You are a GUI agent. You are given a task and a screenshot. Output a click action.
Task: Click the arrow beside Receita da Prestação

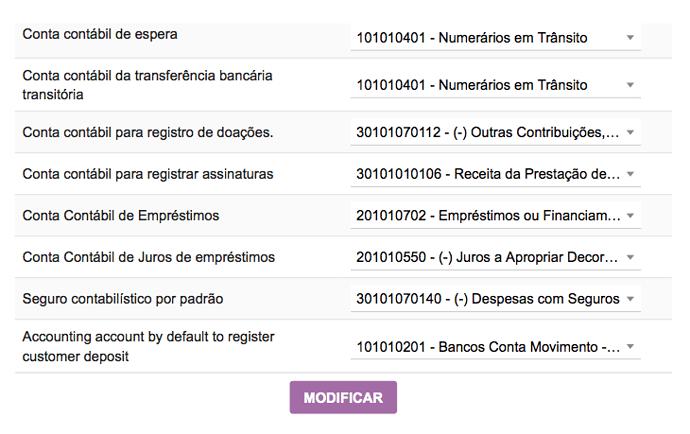point(630,174)
